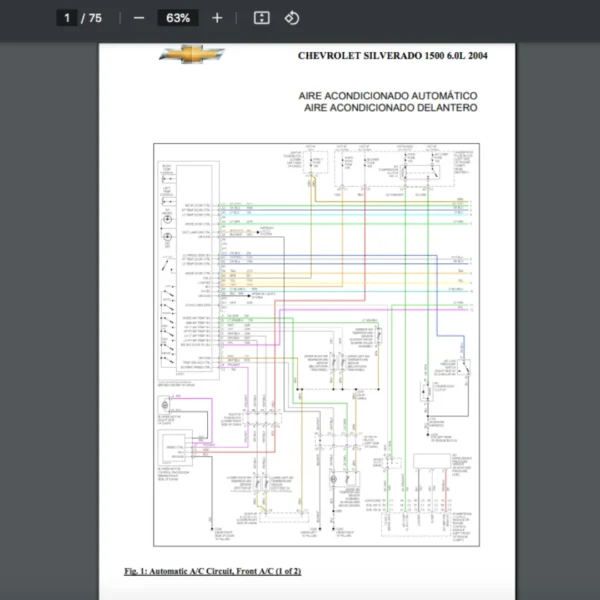600x600 pixels.
Task: Click the blower motor symbol in diagram
Action: (x=163, y=408)
